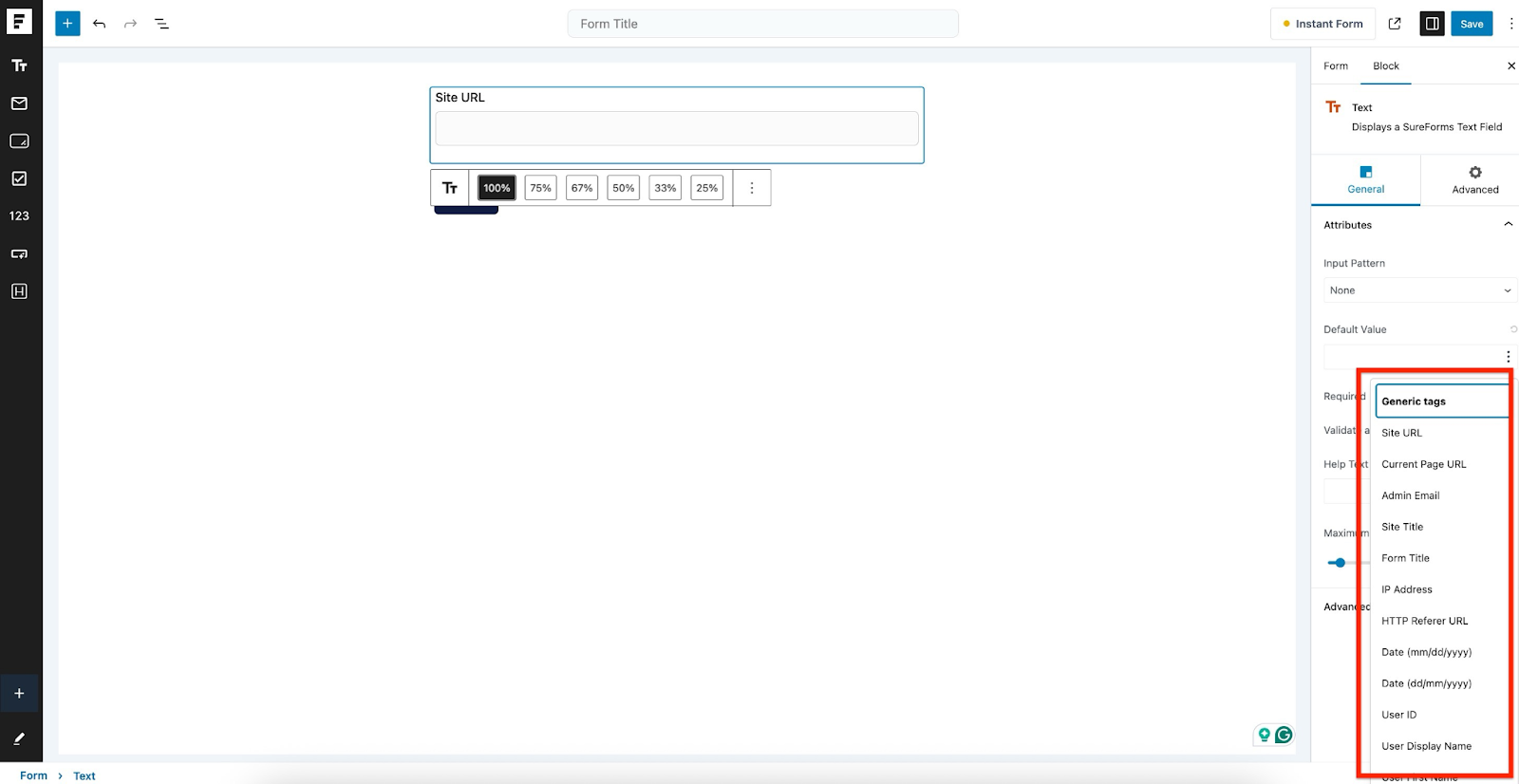
Task: Open form preview in new tab
Action: [x=1395, y=24]
